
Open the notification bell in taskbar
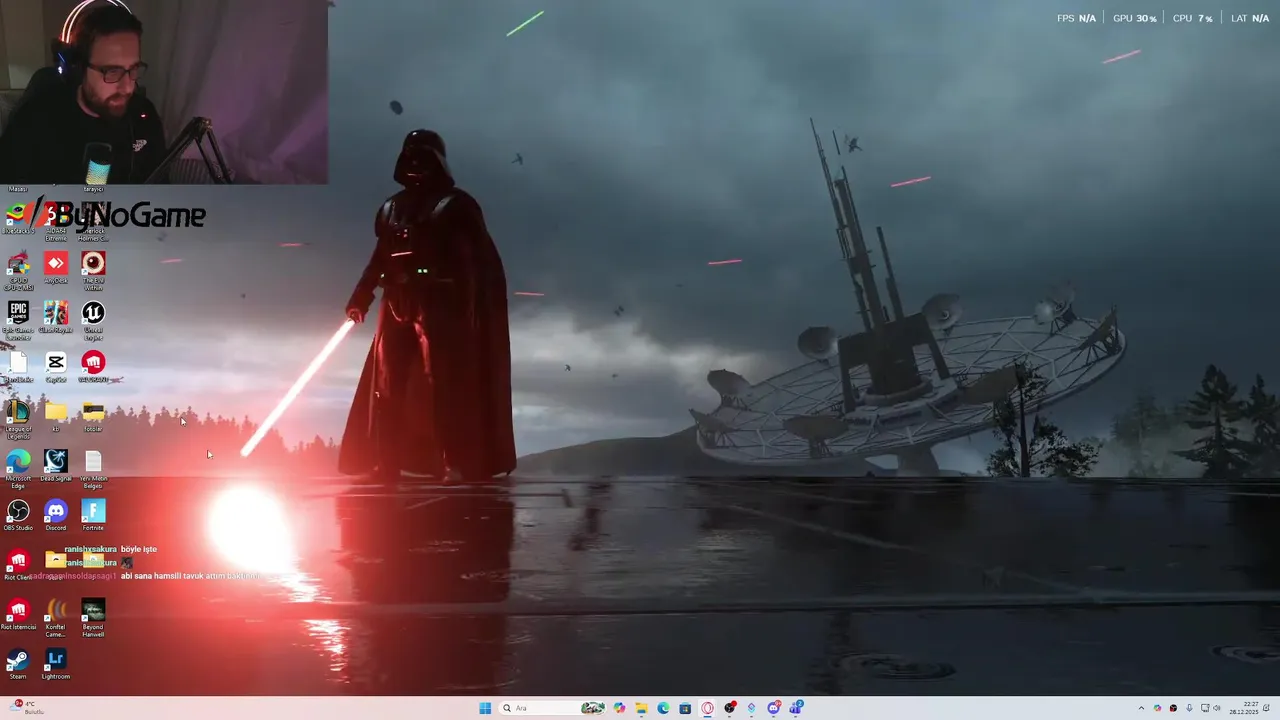(1266, 708)
